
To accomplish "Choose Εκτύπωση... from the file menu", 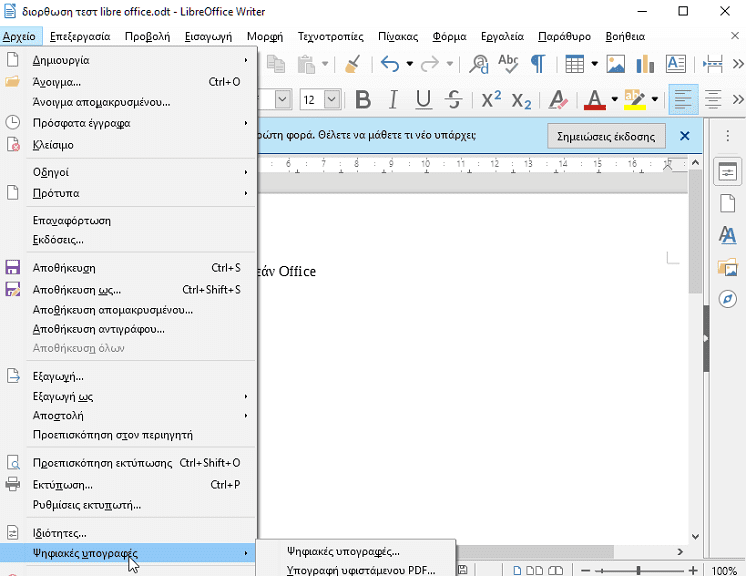I will (128, 485).
